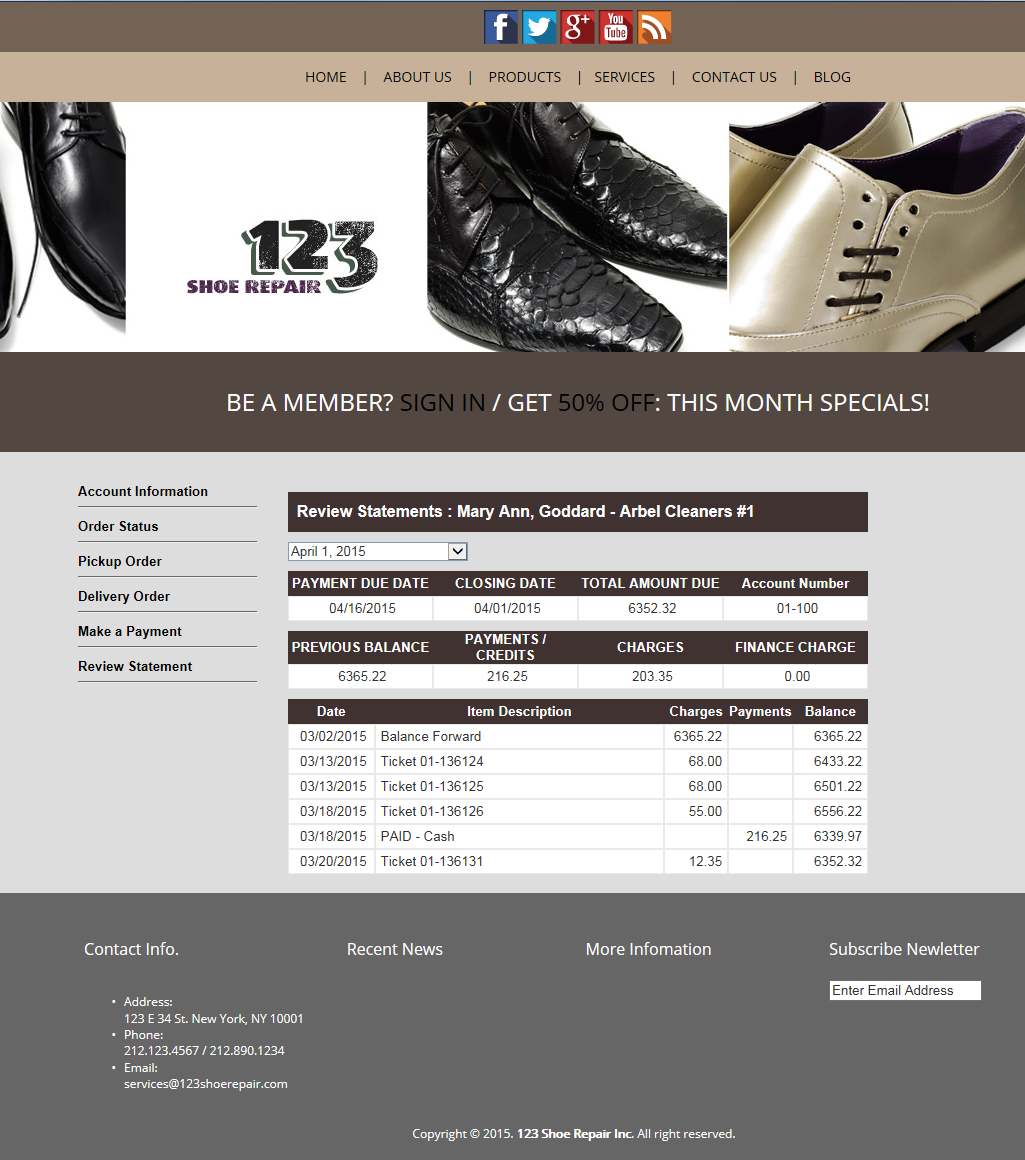
Task: Click the Item Description column header
Action: 519,711
